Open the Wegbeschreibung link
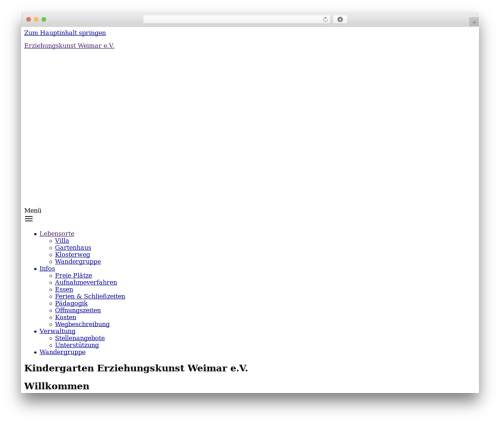 (x=82, y=324)
